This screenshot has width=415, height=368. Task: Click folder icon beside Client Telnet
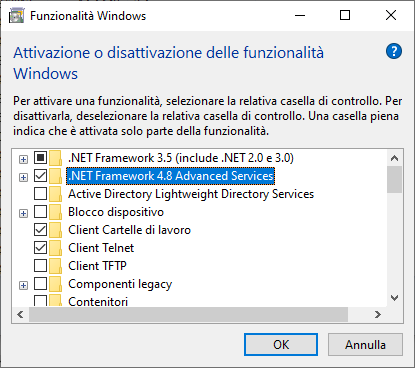pyautogui.click(x=55, y=248)
